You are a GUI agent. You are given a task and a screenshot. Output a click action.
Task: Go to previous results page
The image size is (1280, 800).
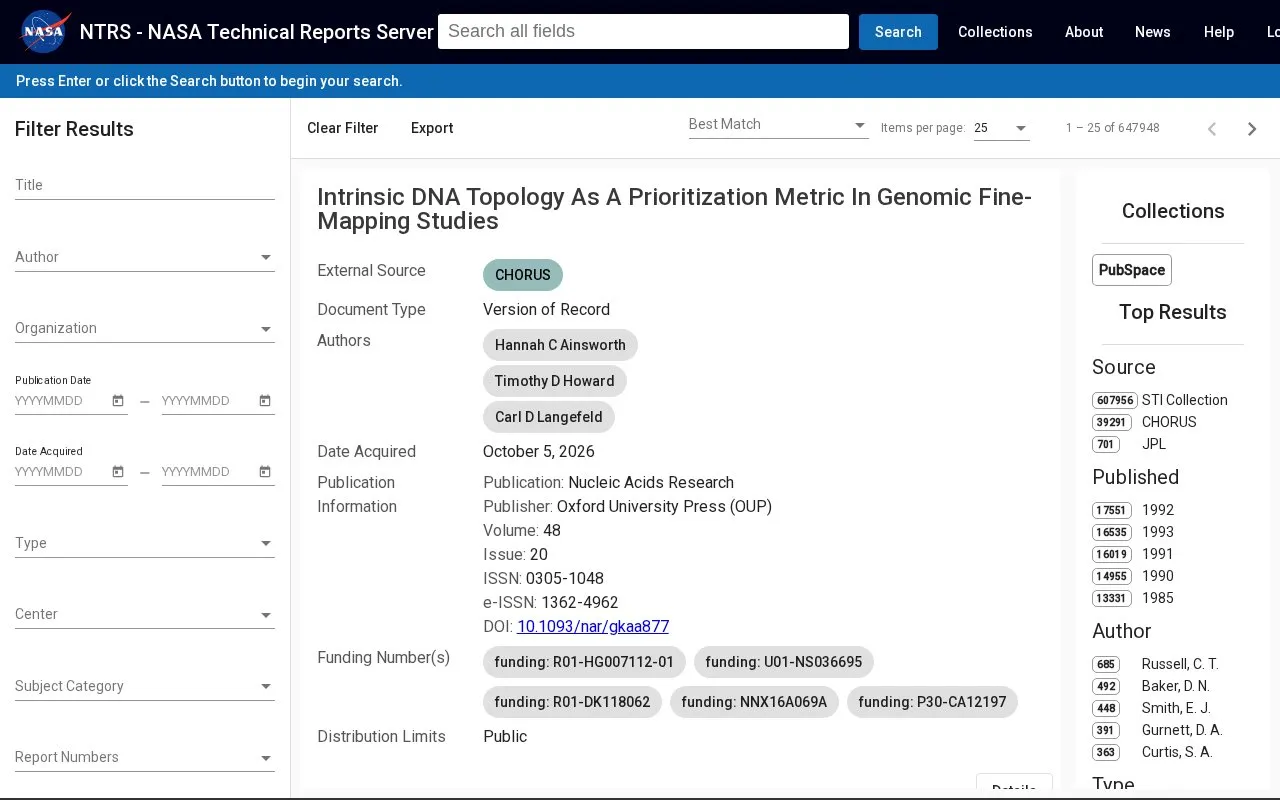coord(1212,128)
